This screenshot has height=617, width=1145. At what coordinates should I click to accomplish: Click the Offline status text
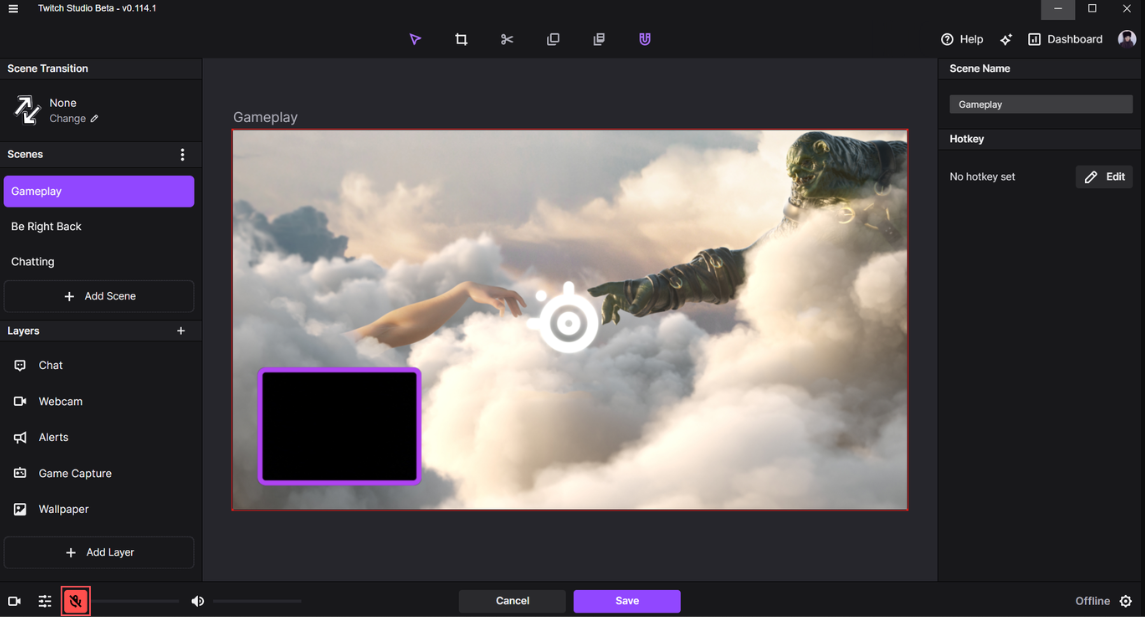[1092, 601]
